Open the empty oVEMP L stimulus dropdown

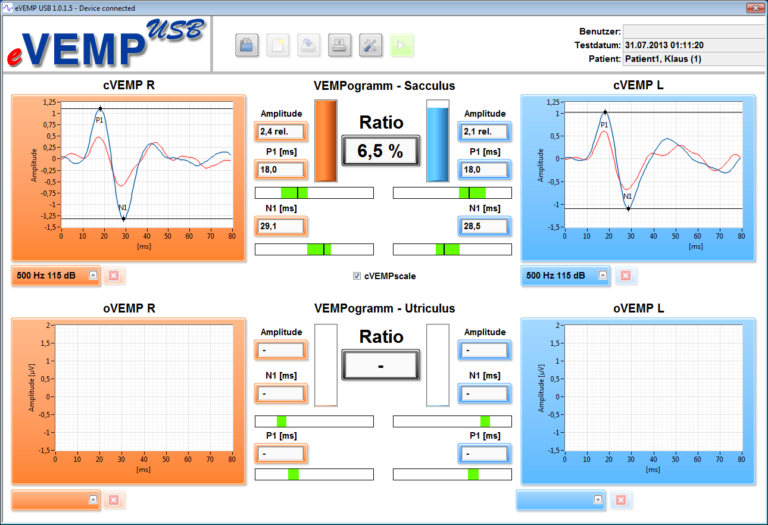pos(598,499)
